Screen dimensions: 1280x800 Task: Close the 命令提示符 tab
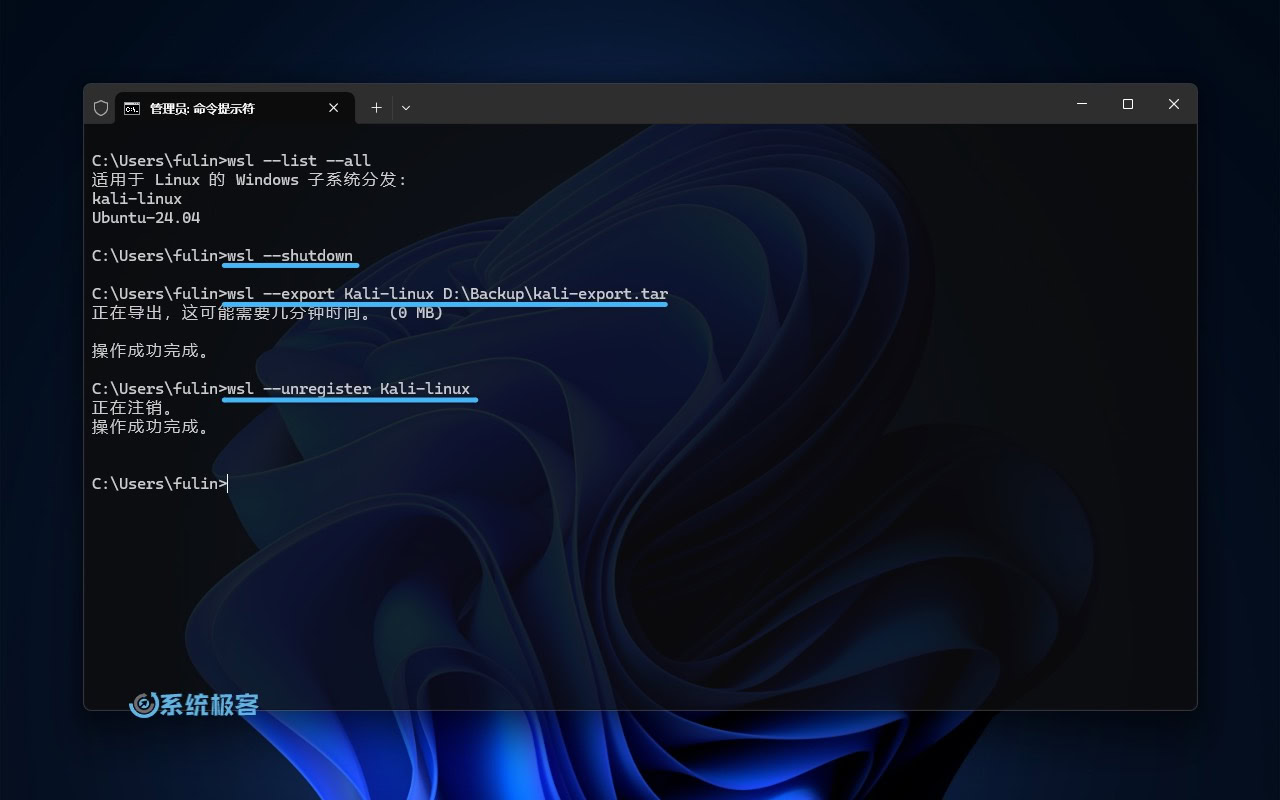336,108
